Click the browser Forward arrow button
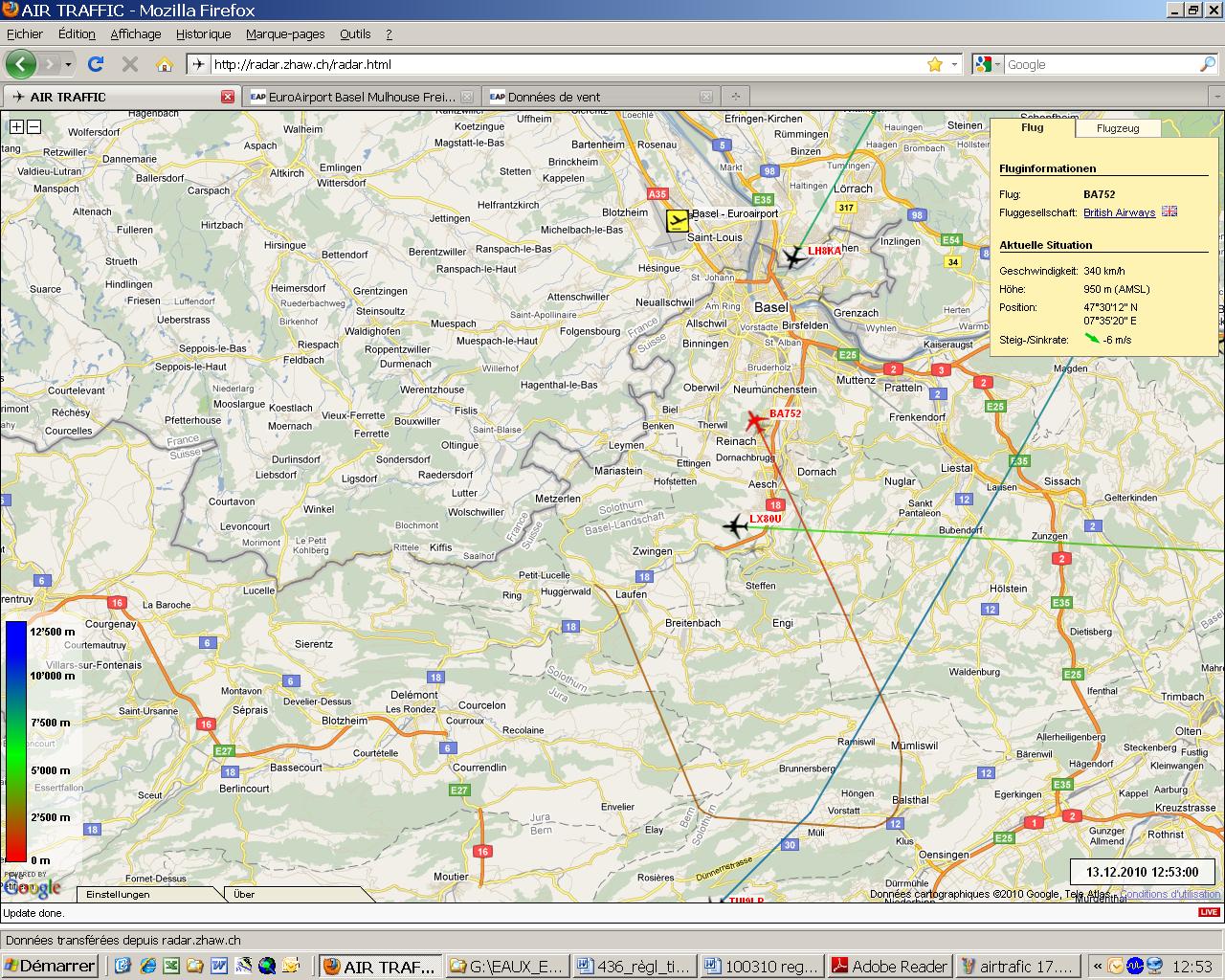 tap(49, 64)
